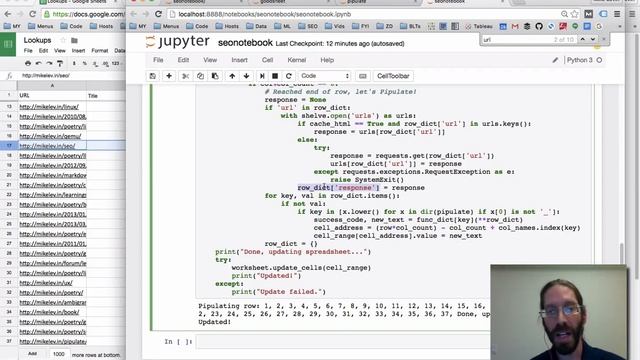The height and width of the screenshot is (360, 640).
Task: Copy selected cells icon in Jupyter toolbar
Action: (x=200, y=76)
